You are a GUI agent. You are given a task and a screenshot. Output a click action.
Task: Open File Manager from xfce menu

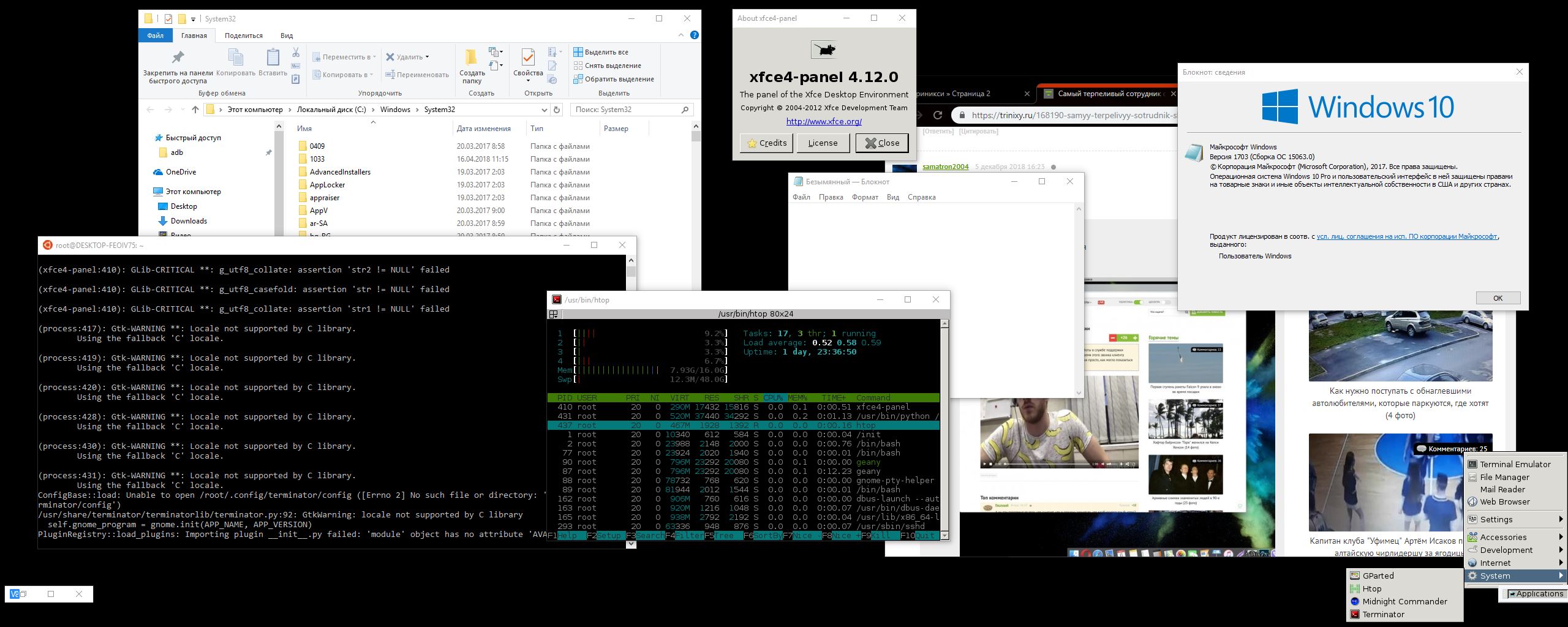(1515, 477)
